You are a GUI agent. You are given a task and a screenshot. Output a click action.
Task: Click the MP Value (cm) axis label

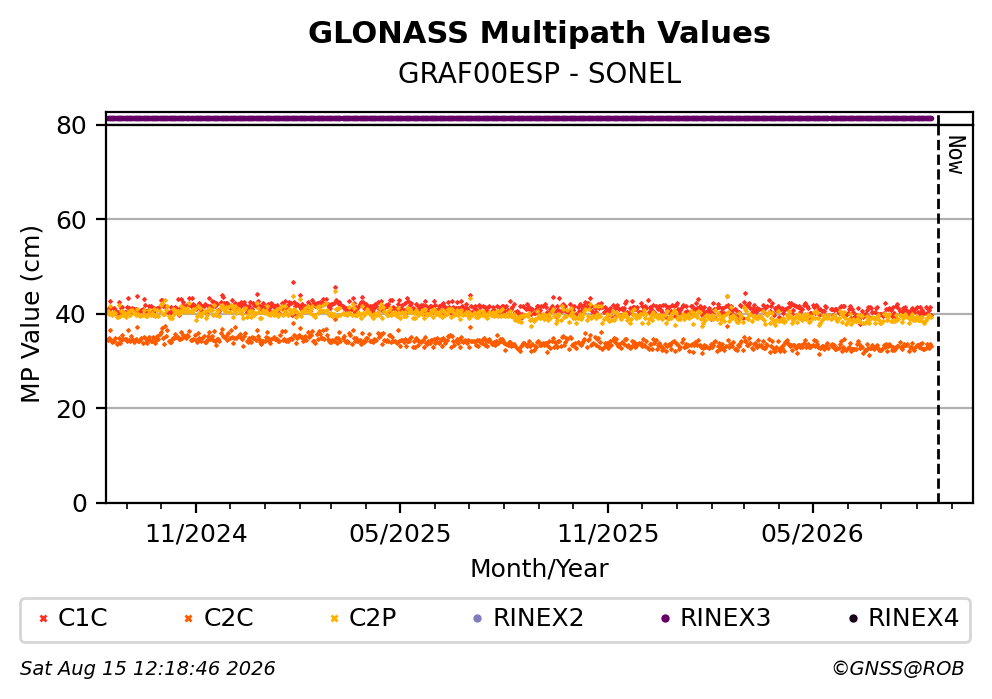(30, 314)
